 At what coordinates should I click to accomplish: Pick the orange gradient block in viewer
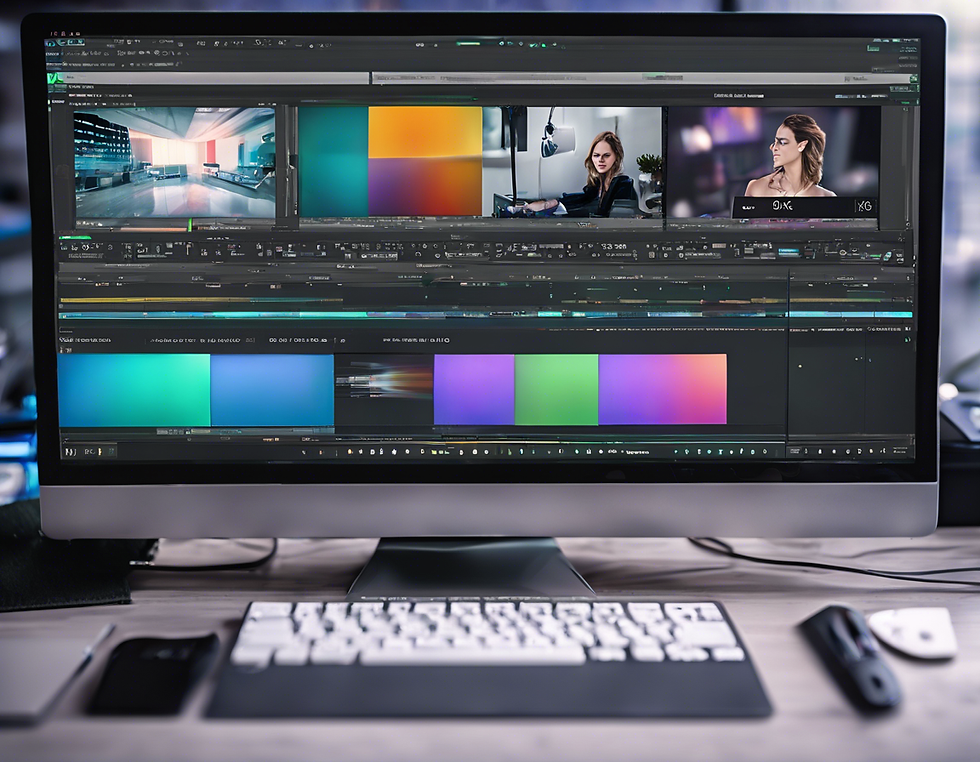point(425,132)
